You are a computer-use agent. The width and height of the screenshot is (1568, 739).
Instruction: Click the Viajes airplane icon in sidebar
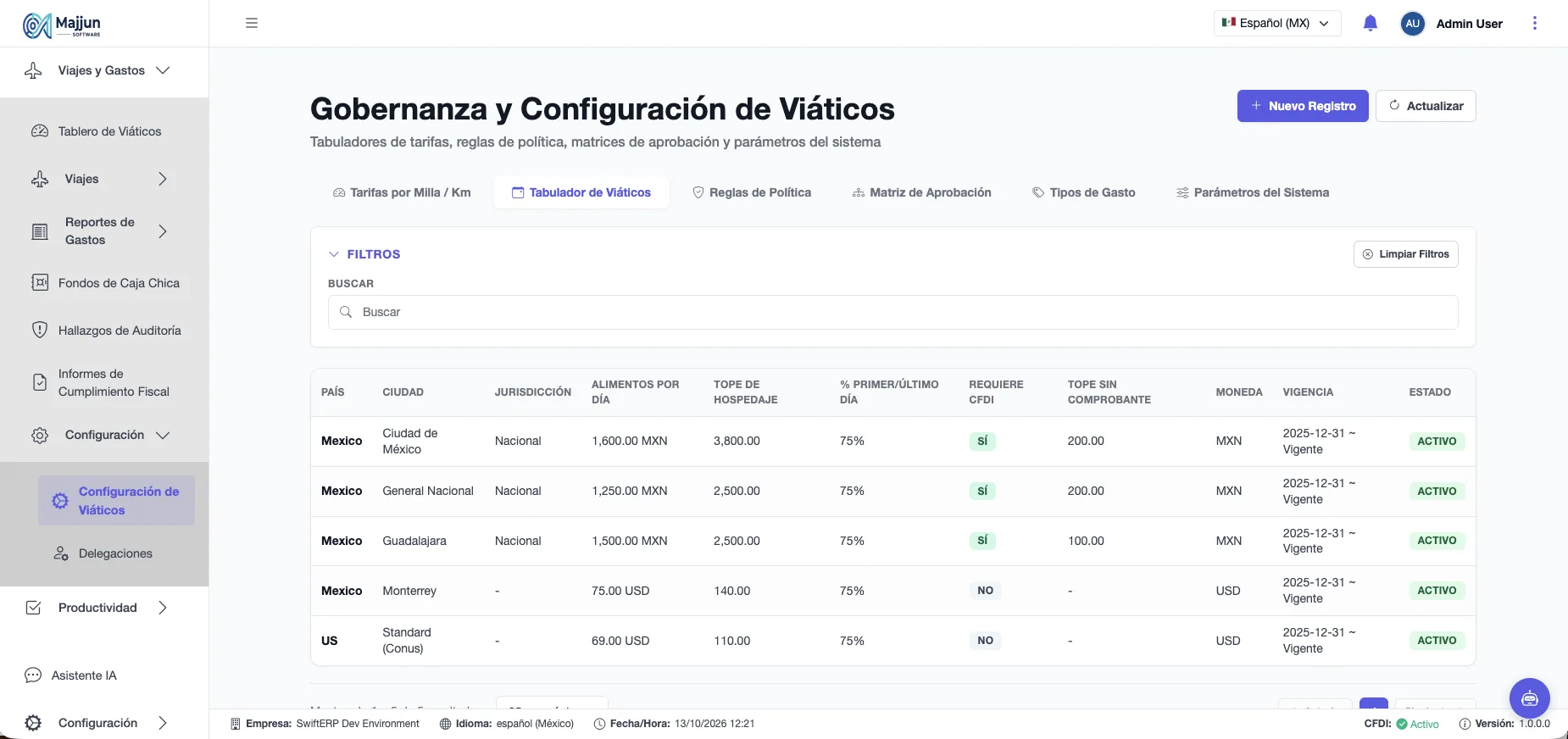(40, 179)
